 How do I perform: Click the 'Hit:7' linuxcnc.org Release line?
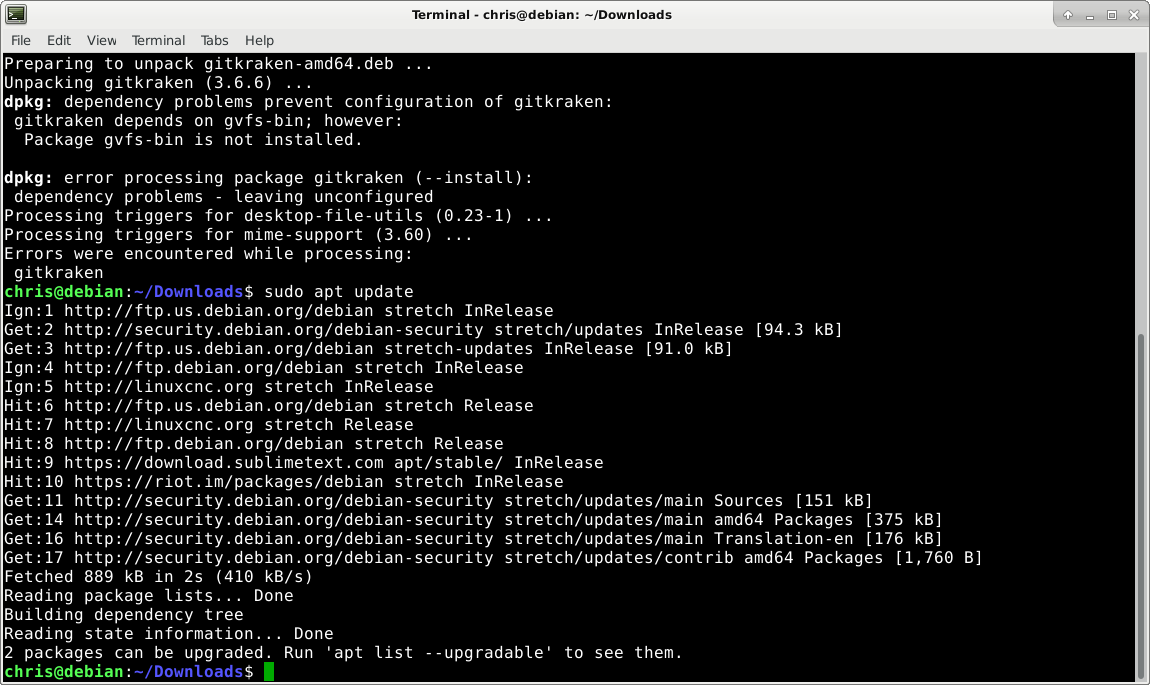[208, 425]
